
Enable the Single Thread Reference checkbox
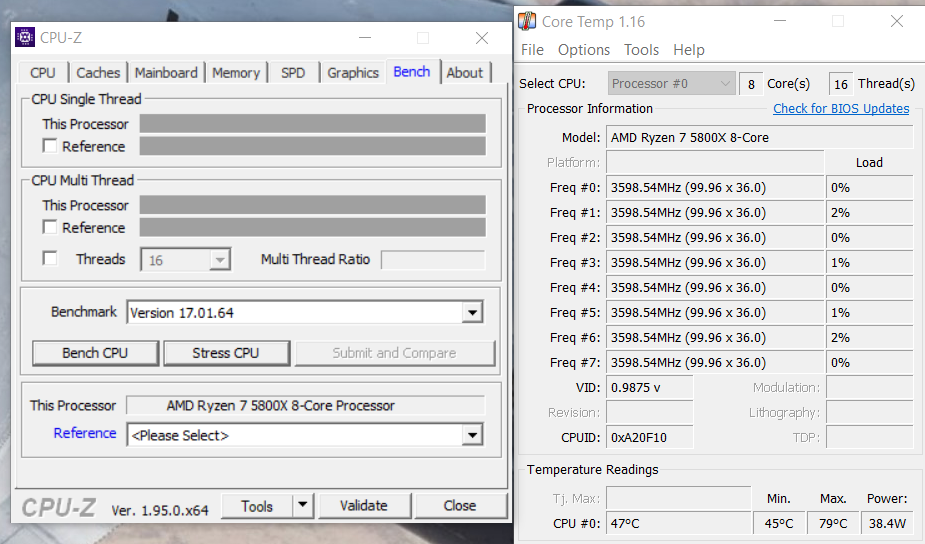[50, 146]
